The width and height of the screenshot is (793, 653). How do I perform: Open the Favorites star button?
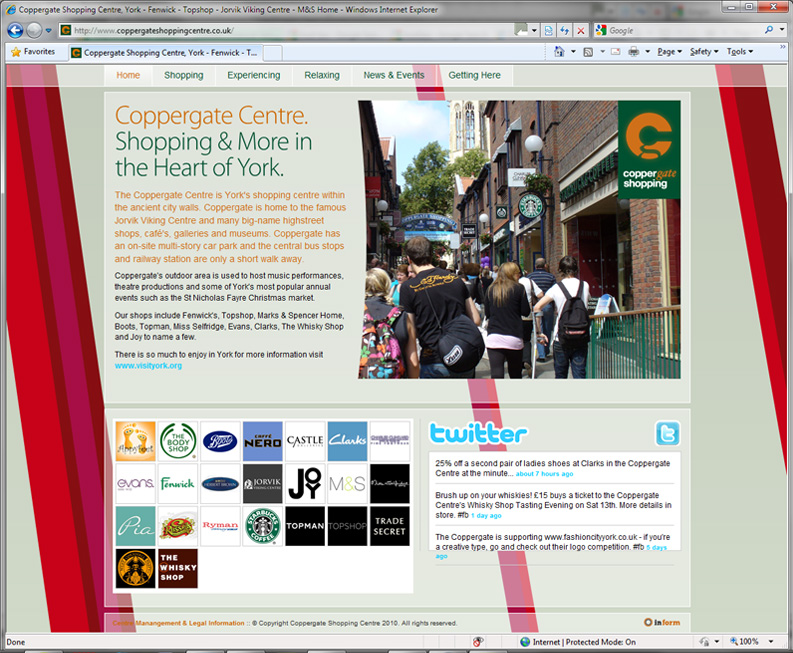coord(33,52)
